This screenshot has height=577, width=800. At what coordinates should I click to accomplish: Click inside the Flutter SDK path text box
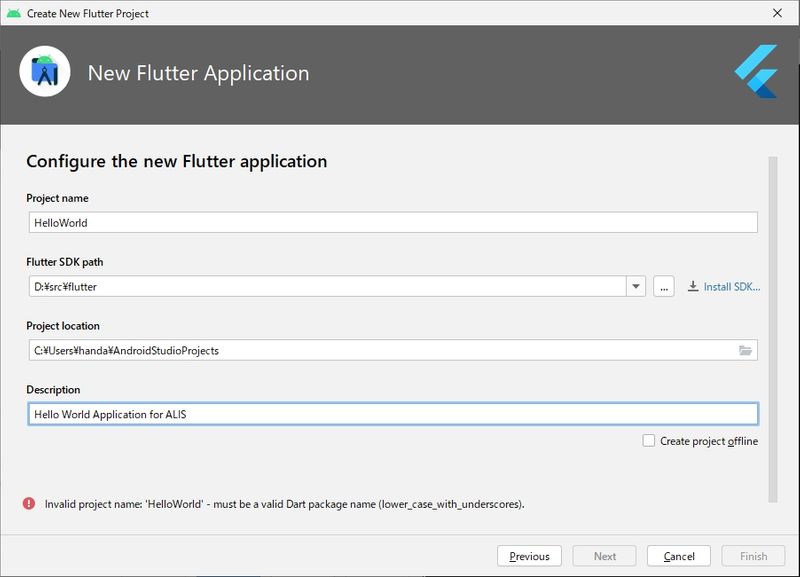(325, 287)
